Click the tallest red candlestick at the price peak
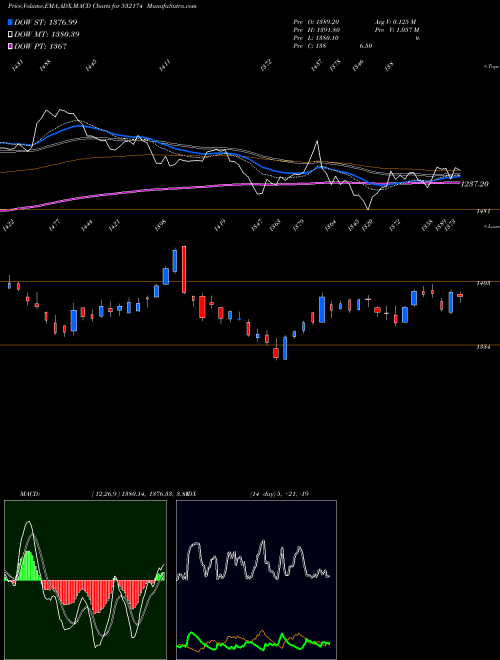Viewport: 500px width, 660px height. coord(184,269)
